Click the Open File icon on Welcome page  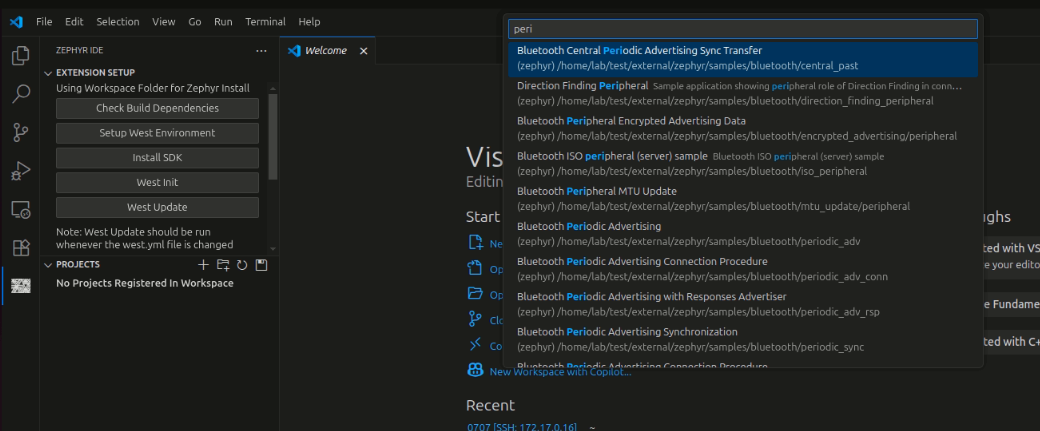pyautogui.click(x=475, y=268)
